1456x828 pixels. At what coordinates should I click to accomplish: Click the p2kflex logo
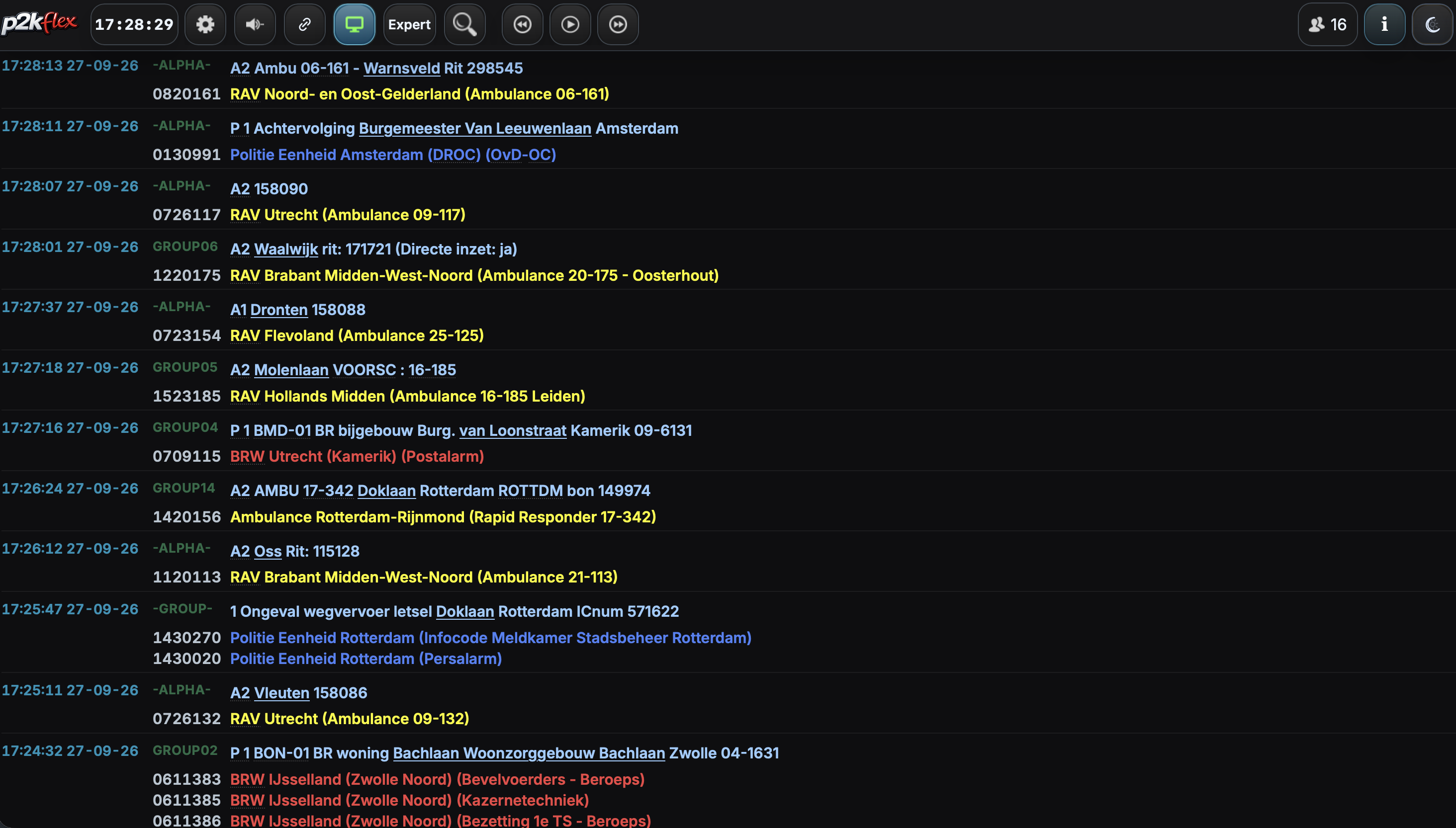click(x=39, y=23)
